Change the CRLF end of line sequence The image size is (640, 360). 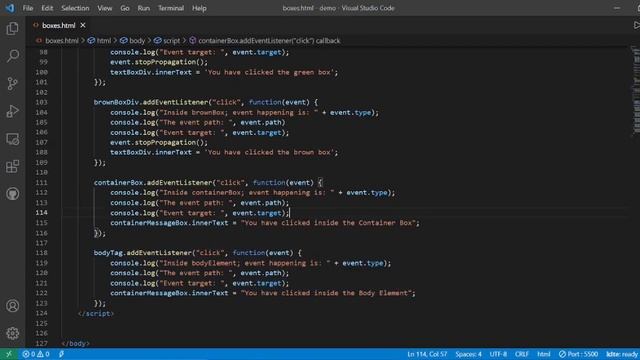(x=522, y=354)
